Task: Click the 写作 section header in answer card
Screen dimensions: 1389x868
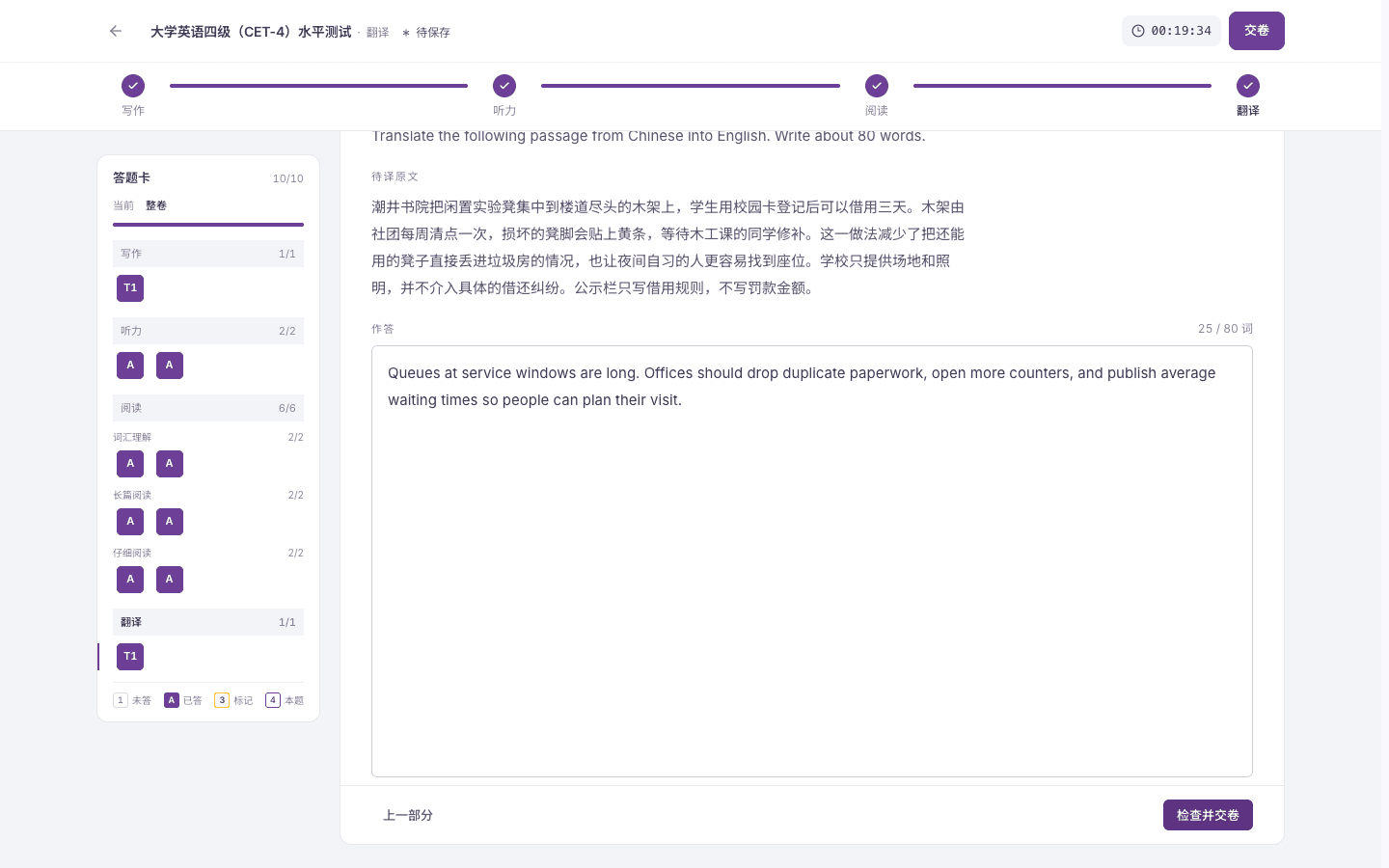Action: 208,254
